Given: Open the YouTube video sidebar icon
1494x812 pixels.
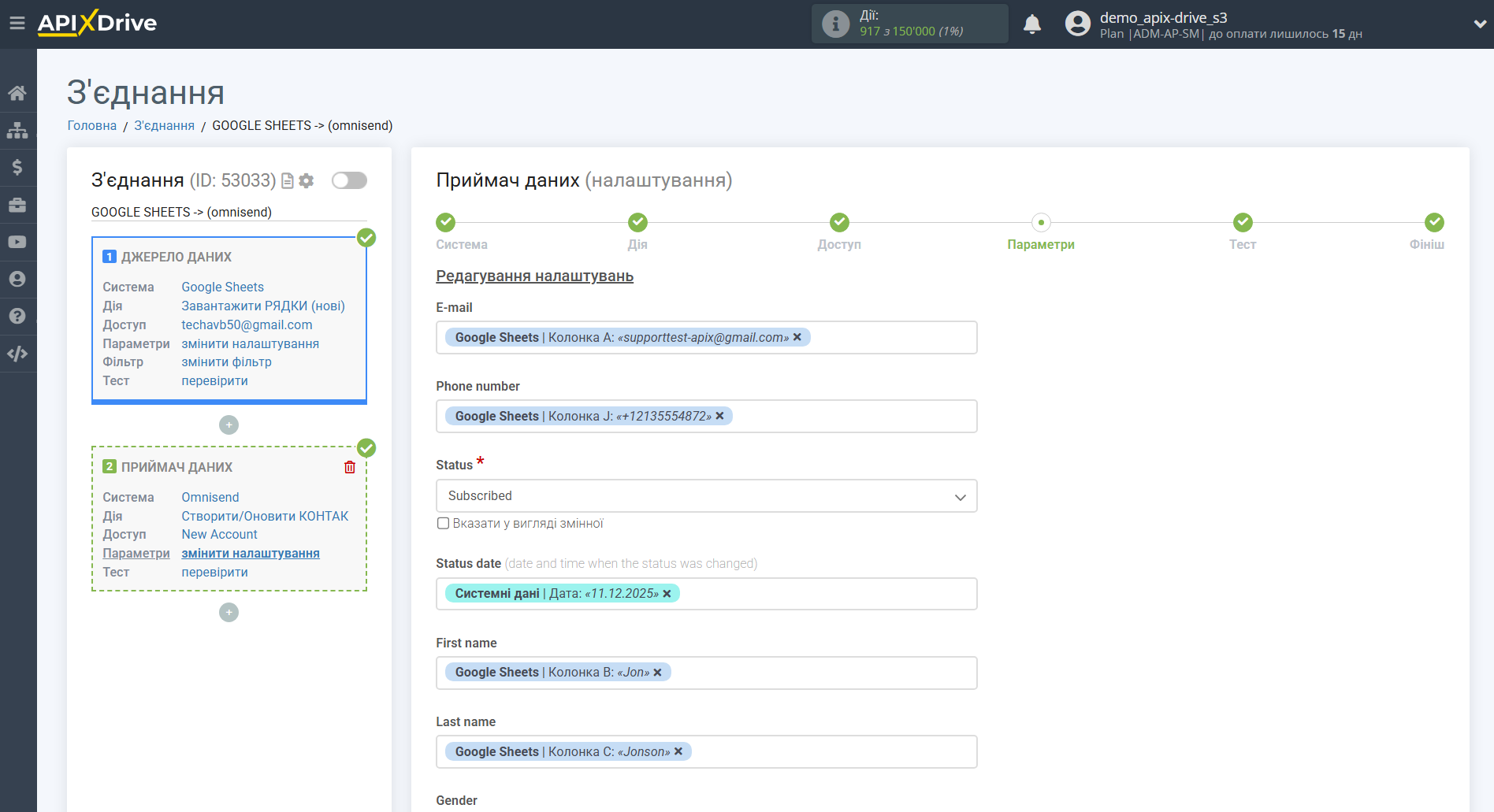Looking at the screenshot, I should [17, 242].
